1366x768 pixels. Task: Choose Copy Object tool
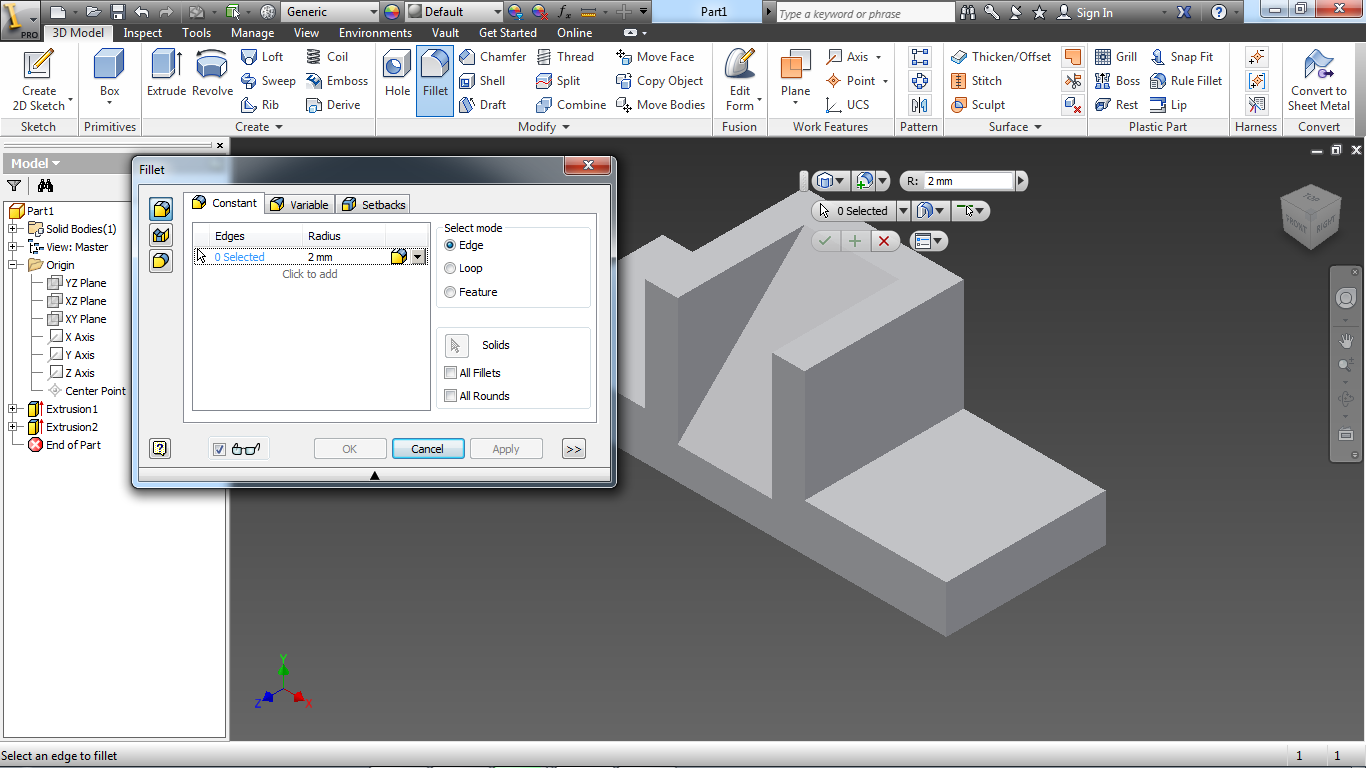pos(659,81)
